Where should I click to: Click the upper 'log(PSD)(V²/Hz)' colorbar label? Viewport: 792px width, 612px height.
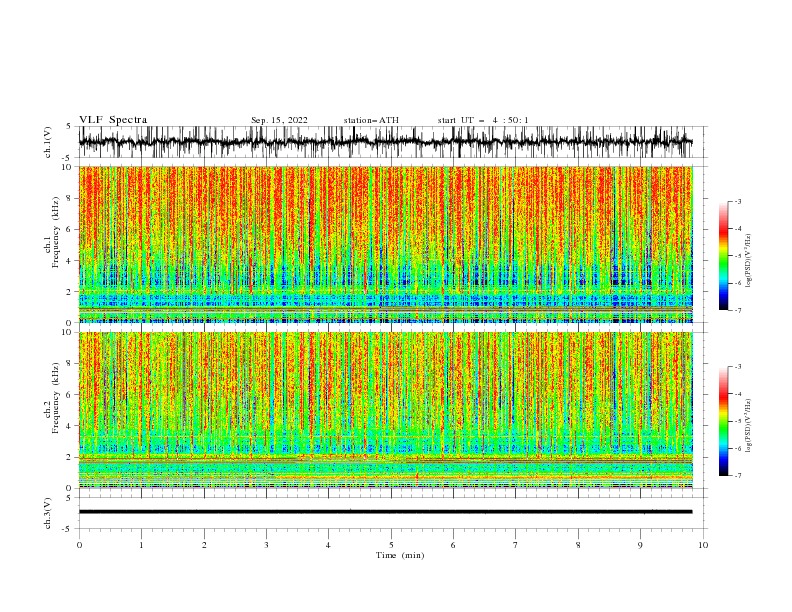click(x=749, y=261)
